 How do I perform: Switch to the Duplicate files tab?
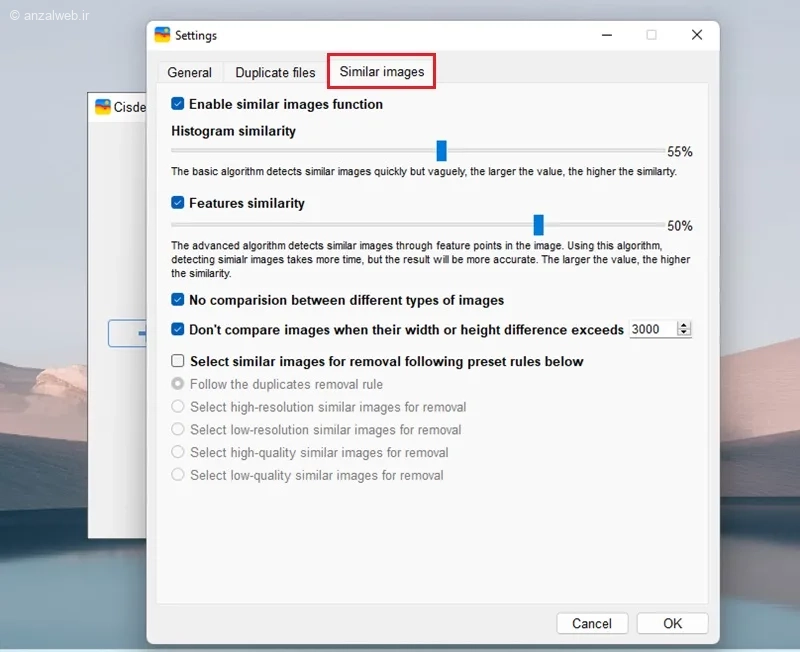[x=275, y=72]
